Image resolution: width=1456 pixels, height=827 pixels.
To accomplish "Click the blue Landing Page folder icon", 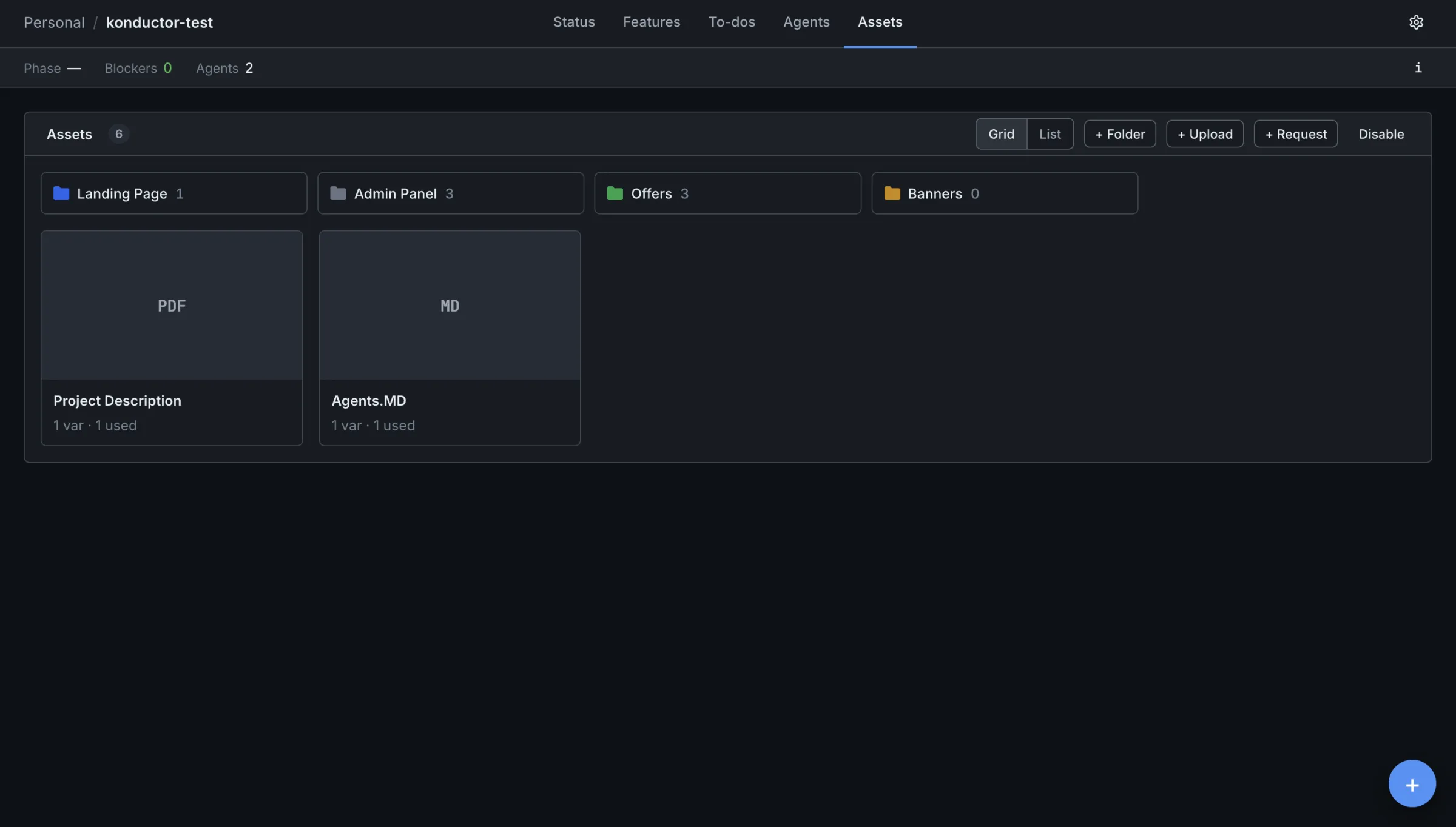I will click(x=61, y=193).
